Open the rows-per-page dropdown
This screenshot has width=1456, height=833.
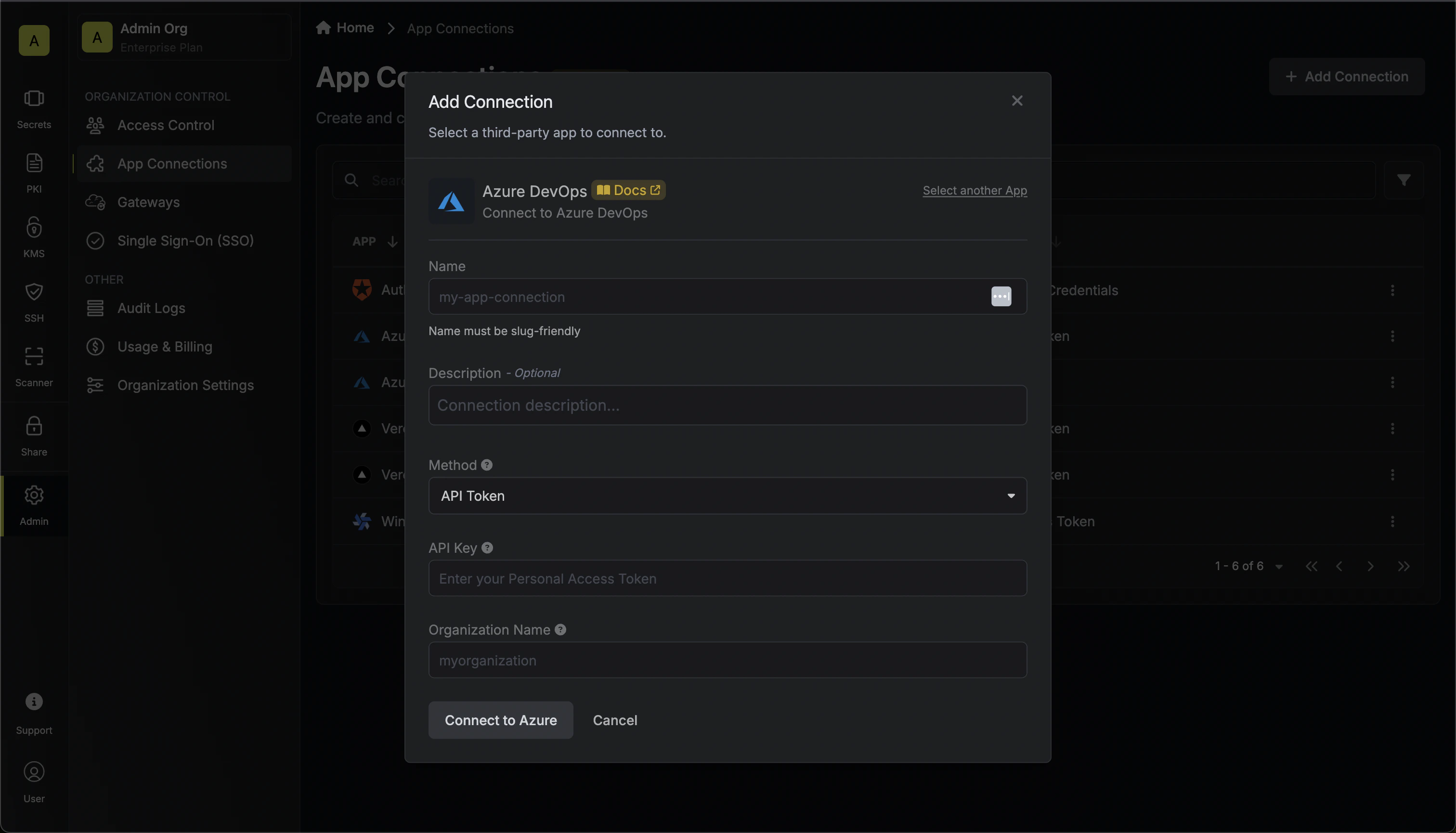pos(1279,566)
